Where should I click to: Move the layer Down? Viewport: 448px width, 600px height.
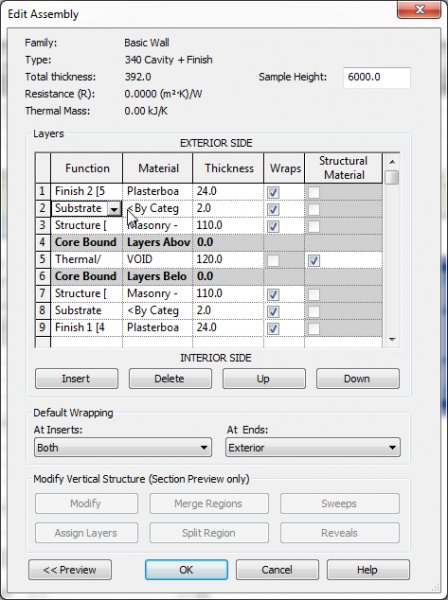coord(357,378)
